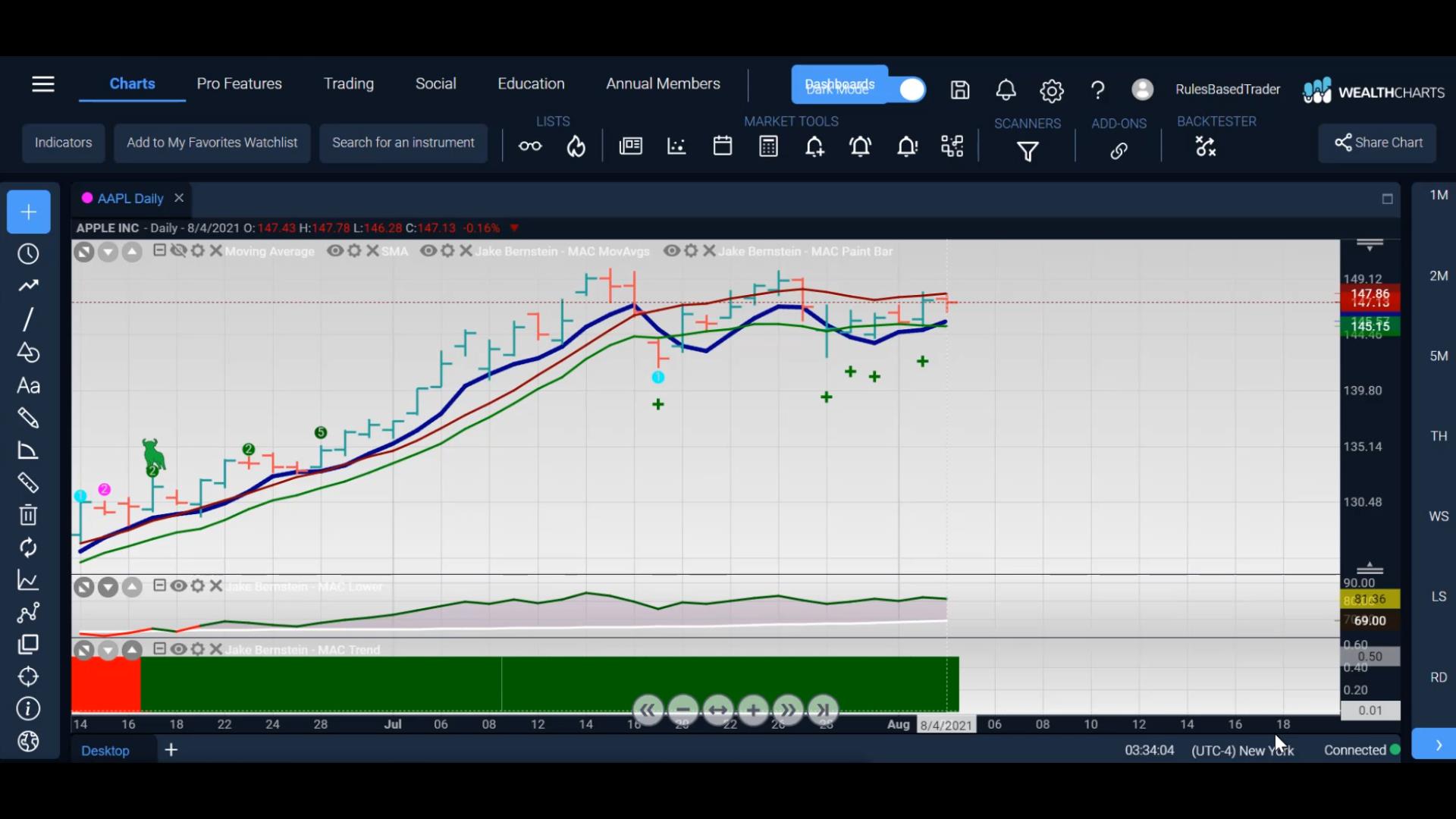The image size is (1456, 819).
Task: Move main price pane down arrow
Action: coord(108,252)
